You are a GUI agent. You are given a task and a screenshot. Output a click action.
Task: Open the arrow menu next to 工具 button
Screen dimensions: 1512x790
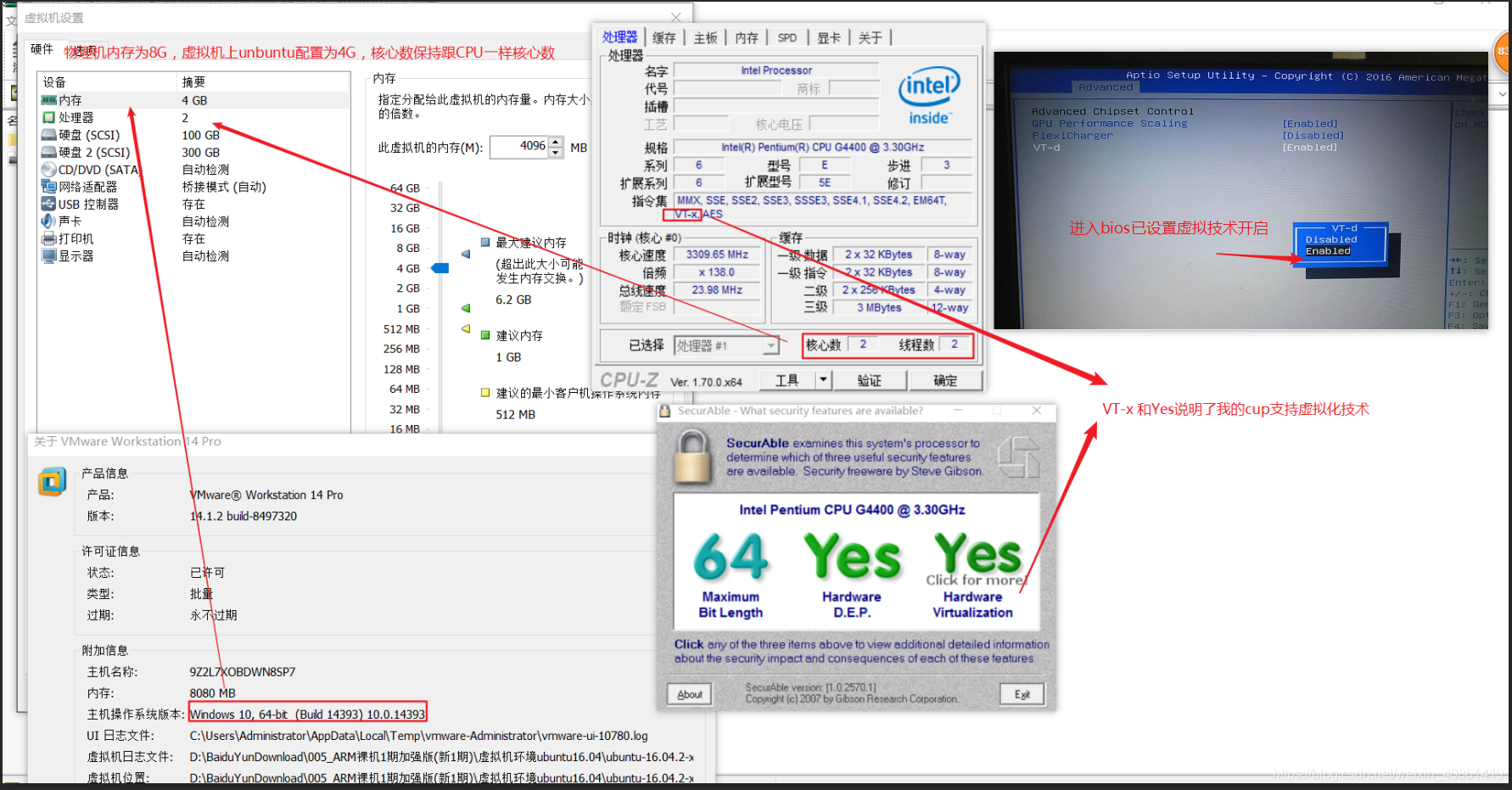(x=822, y=380)
